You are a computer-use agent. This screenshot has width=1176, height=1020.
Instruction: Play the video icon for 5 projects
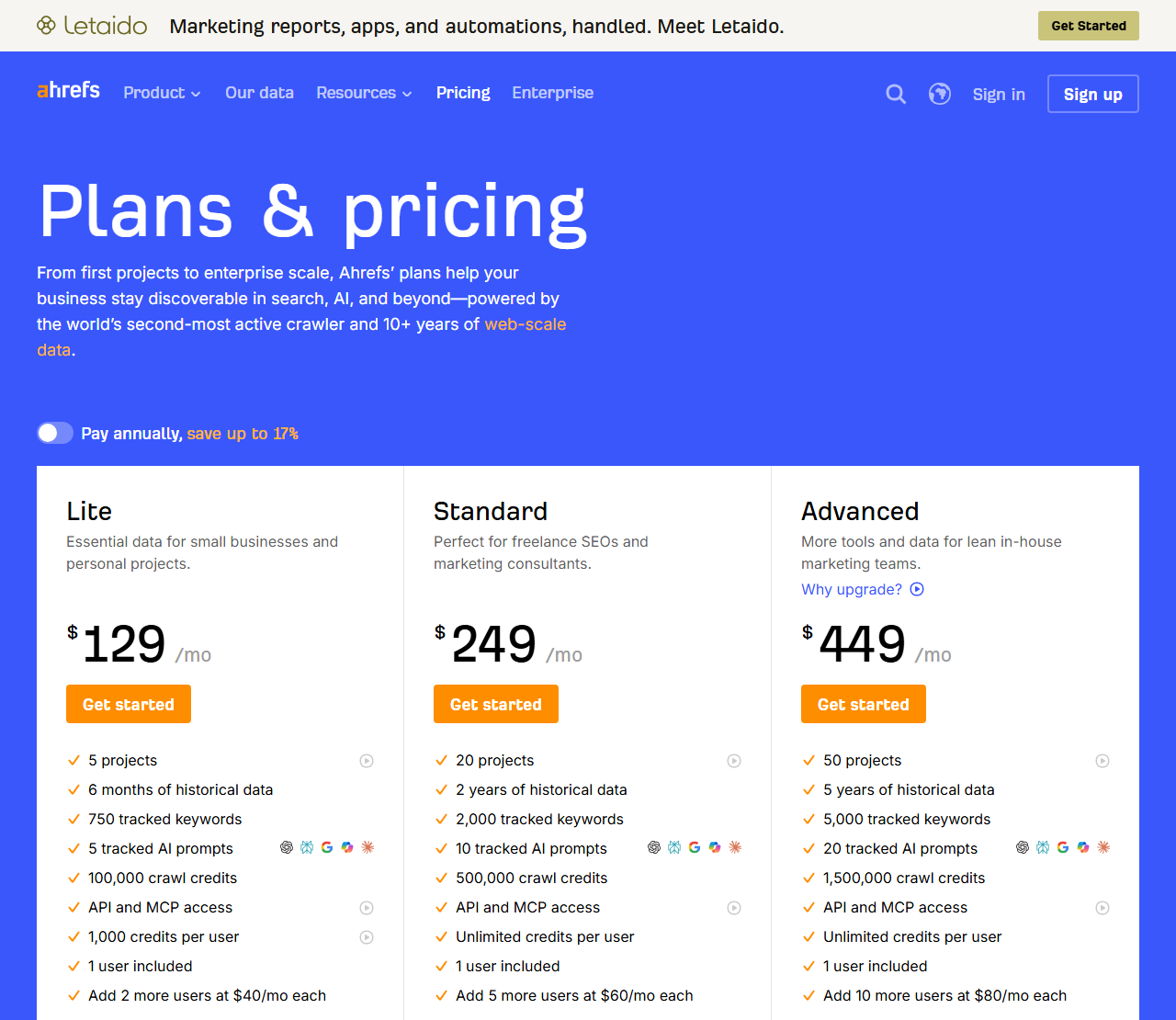[367, 761]
